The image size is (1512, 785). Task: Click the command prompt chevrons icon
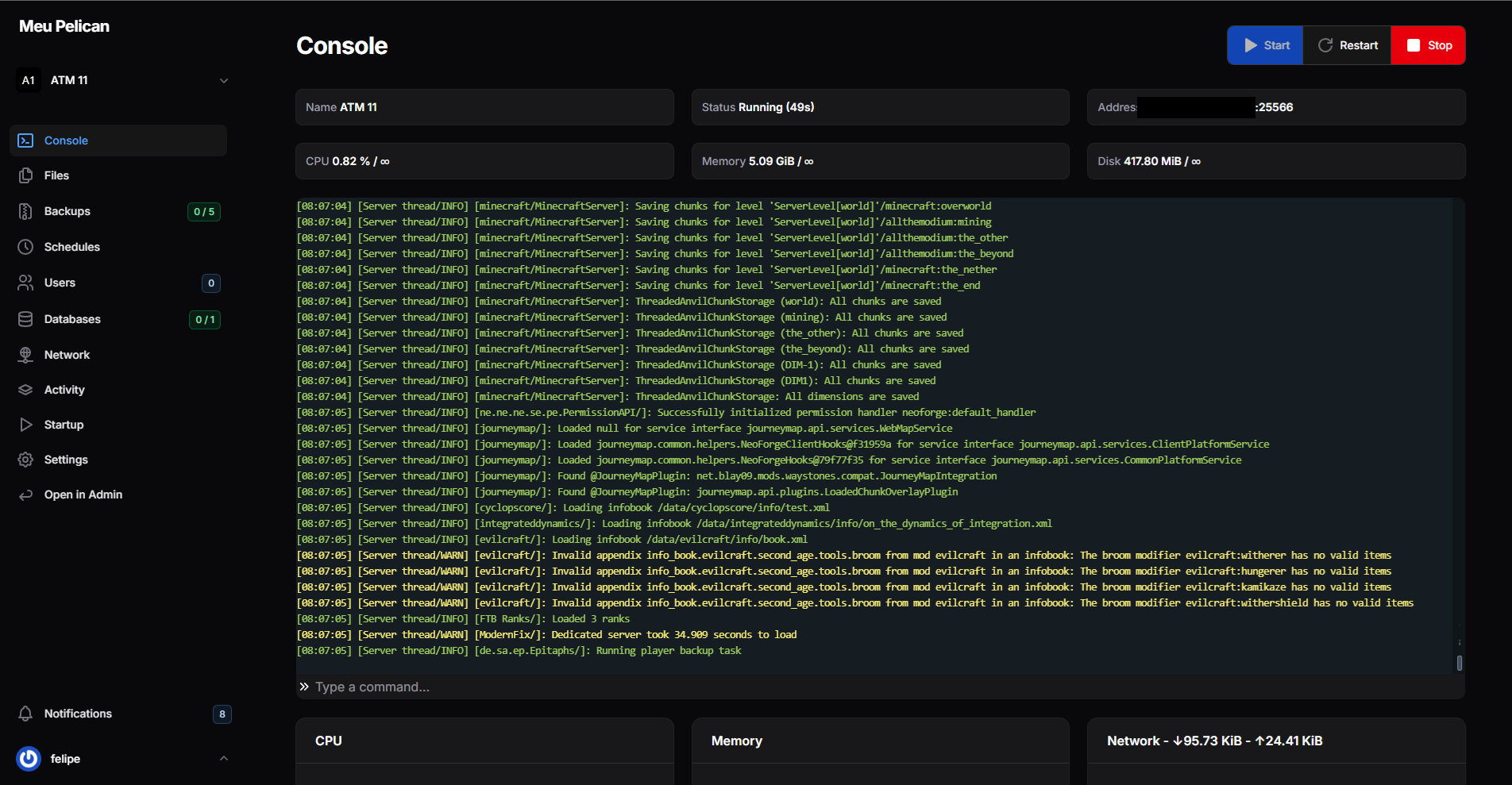pos(304,687)
